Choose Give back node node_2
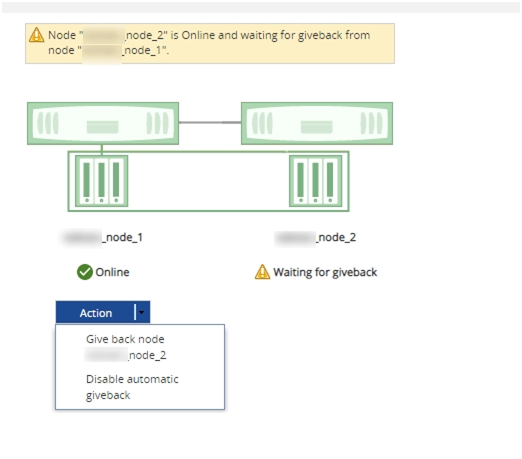522x459 pixels. point(126,347)
